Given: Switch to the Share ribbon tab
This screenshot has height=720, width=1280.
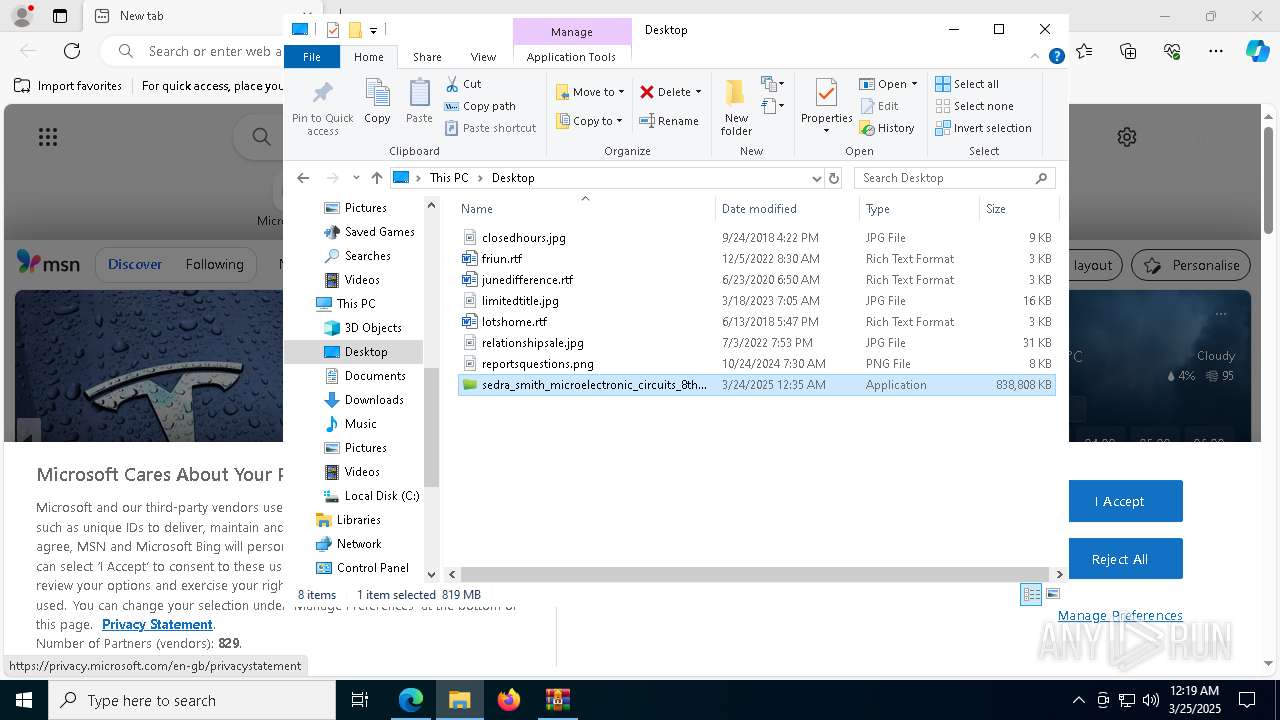Looking at the screenshot, I should click(427, 57).
